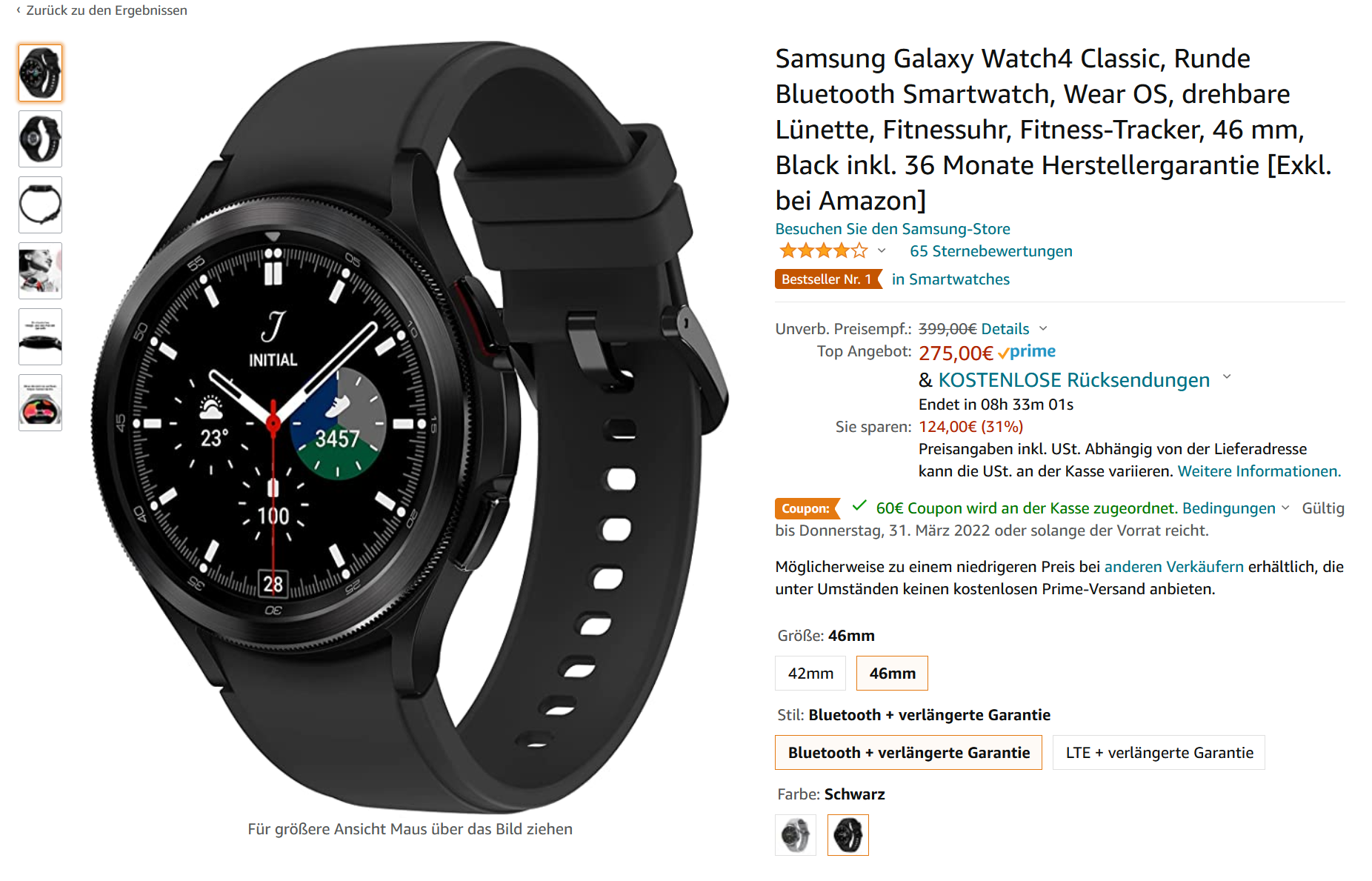The height and width of the screenshot is (881, 1372).
Task: Click the prime logo badge
Action: pos(1027,352)
